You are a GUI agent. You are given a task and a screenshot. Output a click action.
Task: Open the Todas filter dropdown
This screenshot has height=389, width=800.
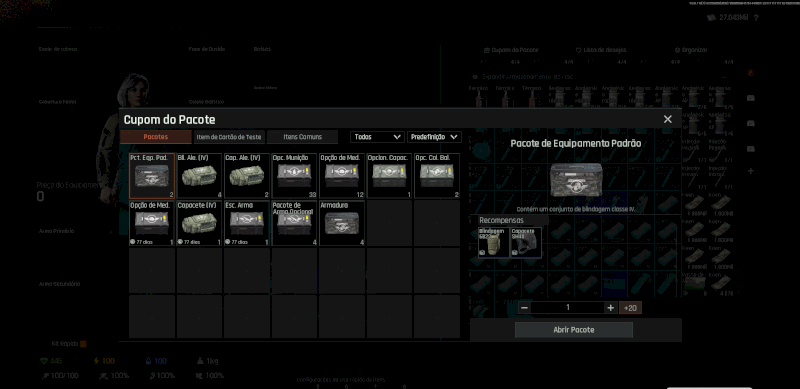click(x=378, y=137)
